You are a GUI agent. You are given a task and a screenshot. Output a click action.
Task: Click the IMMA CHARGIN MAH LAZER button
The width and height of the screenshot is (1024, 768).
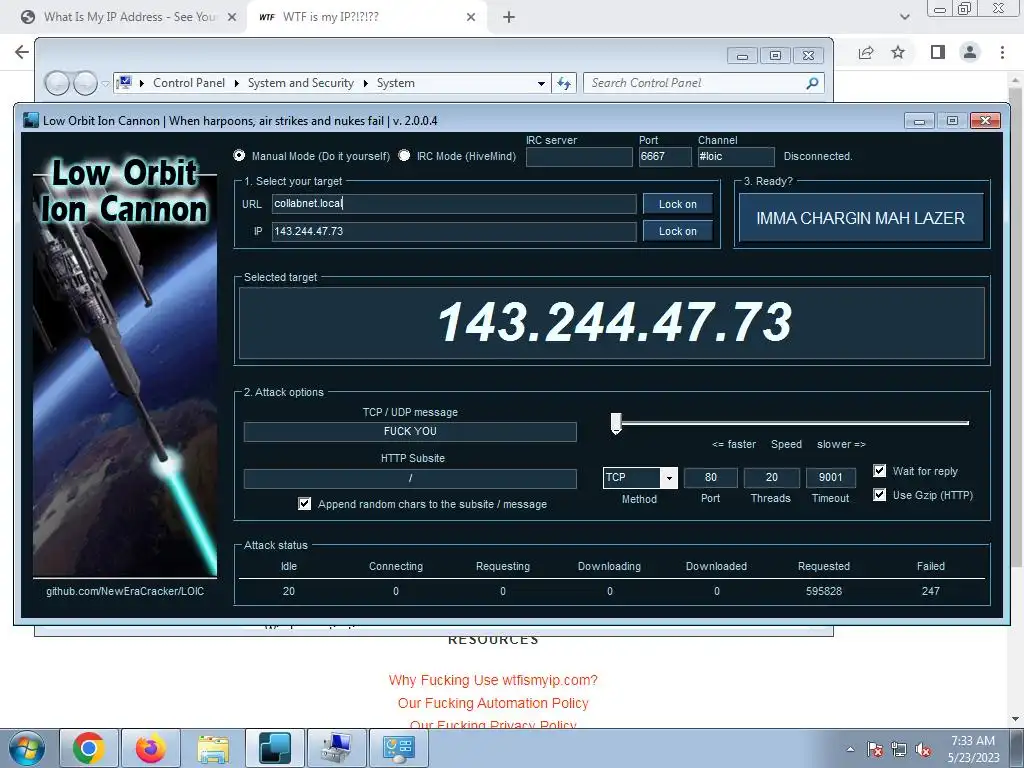[x=861, y=218]
